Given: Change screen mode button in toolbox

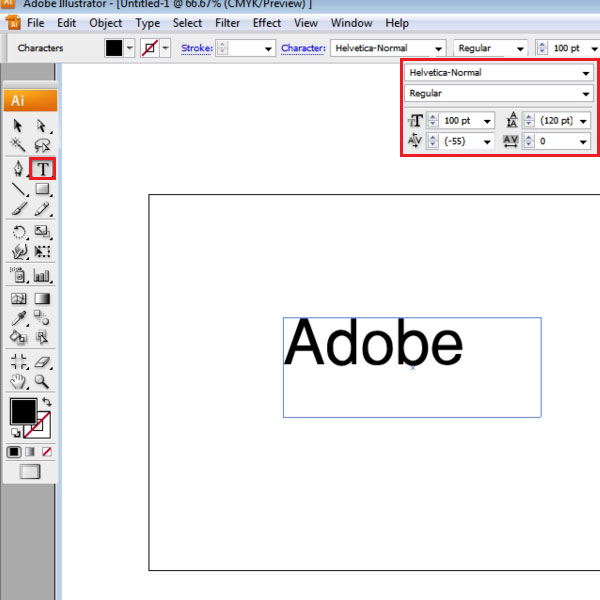Looking at the screenshot, I should click(30, 472).
